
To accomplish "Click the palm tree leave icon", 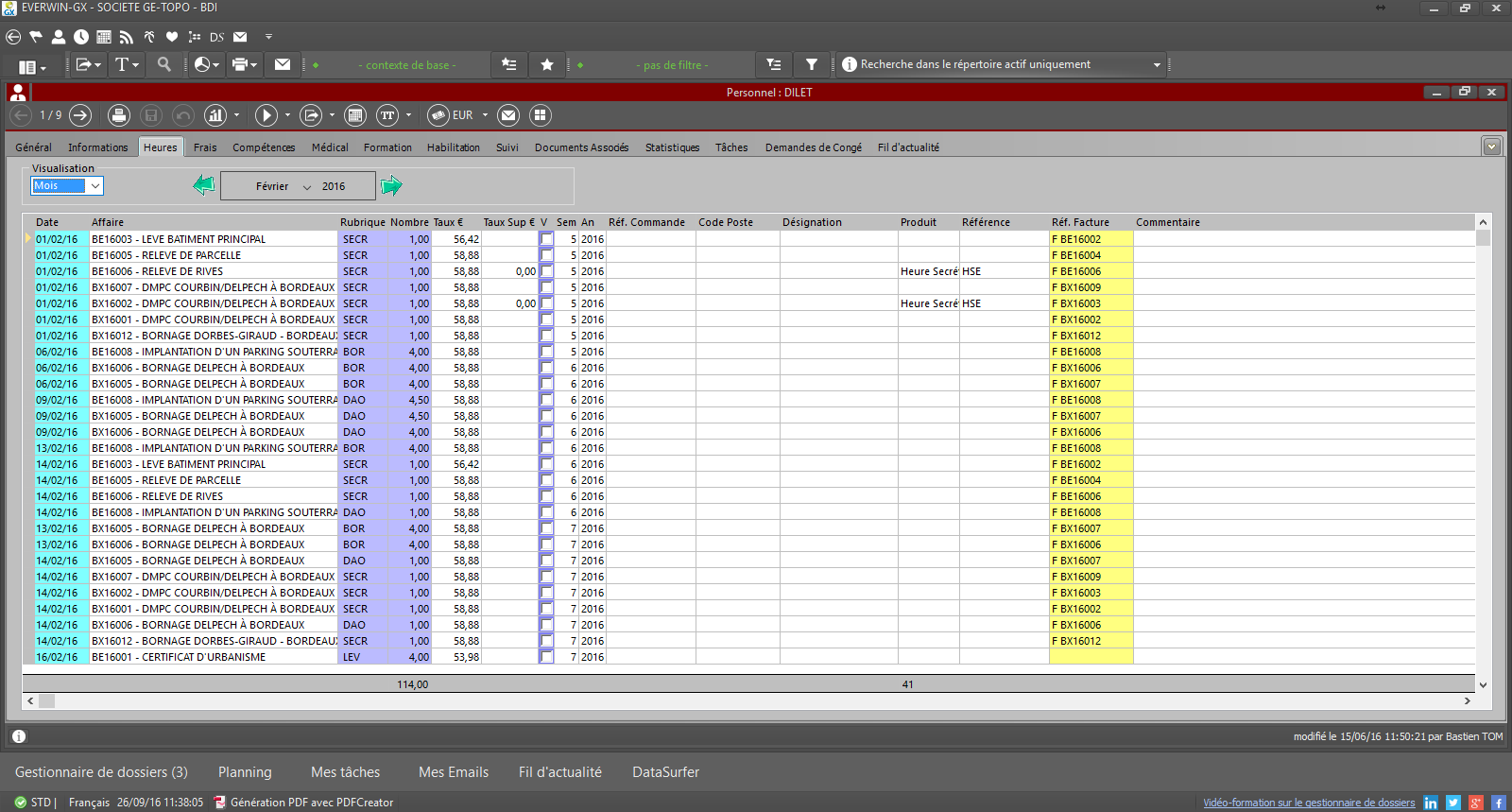I will [149, 37].
